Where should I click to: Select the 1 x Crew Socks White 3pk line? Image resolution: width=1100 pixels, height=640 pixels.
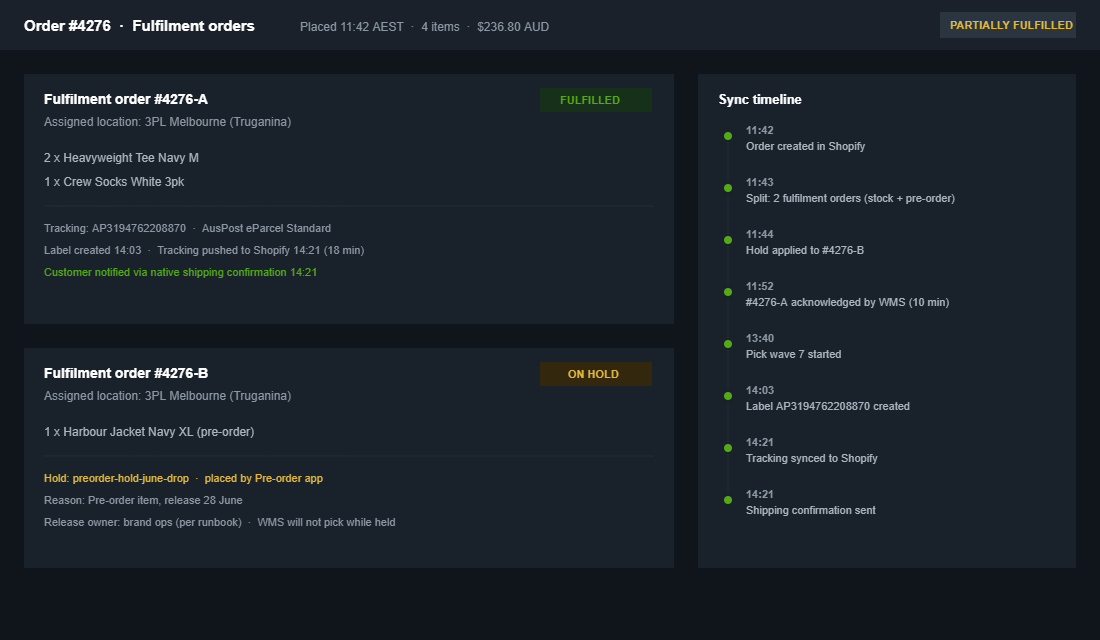click(x=114, y=182)
